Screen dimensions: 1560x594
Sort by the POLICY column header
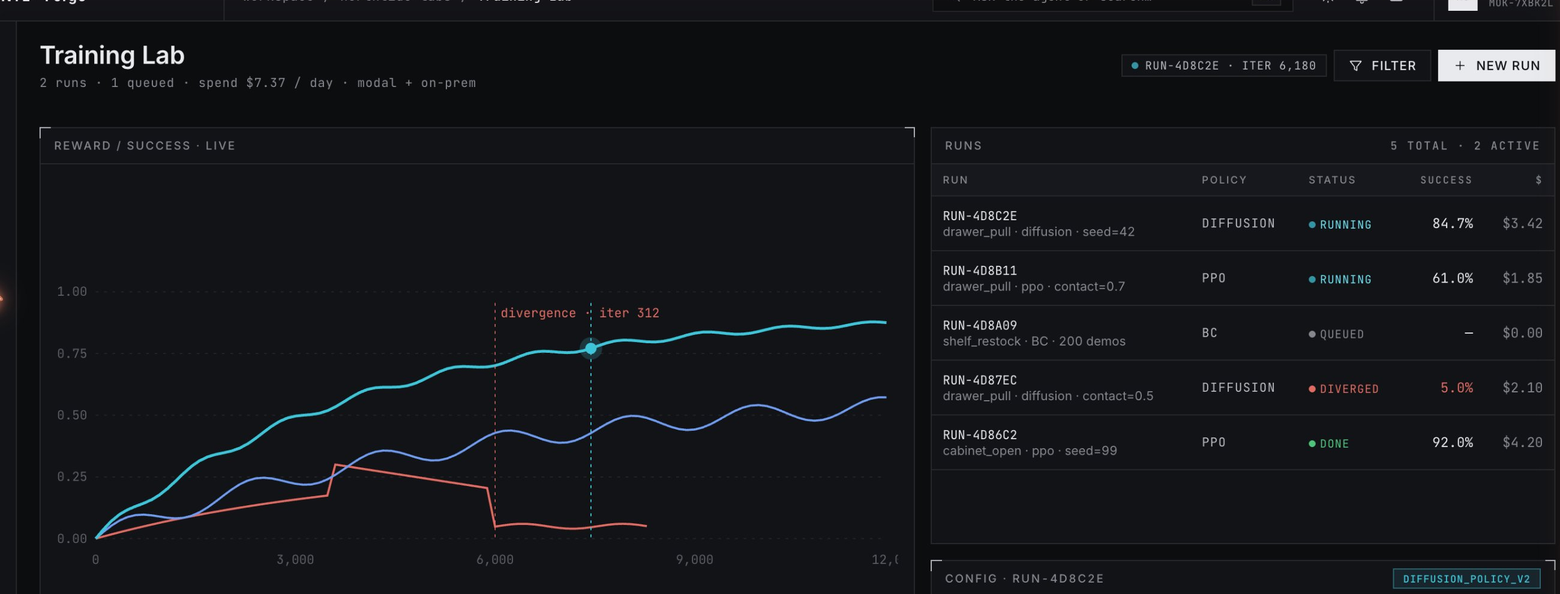(x=1224, y=180)
